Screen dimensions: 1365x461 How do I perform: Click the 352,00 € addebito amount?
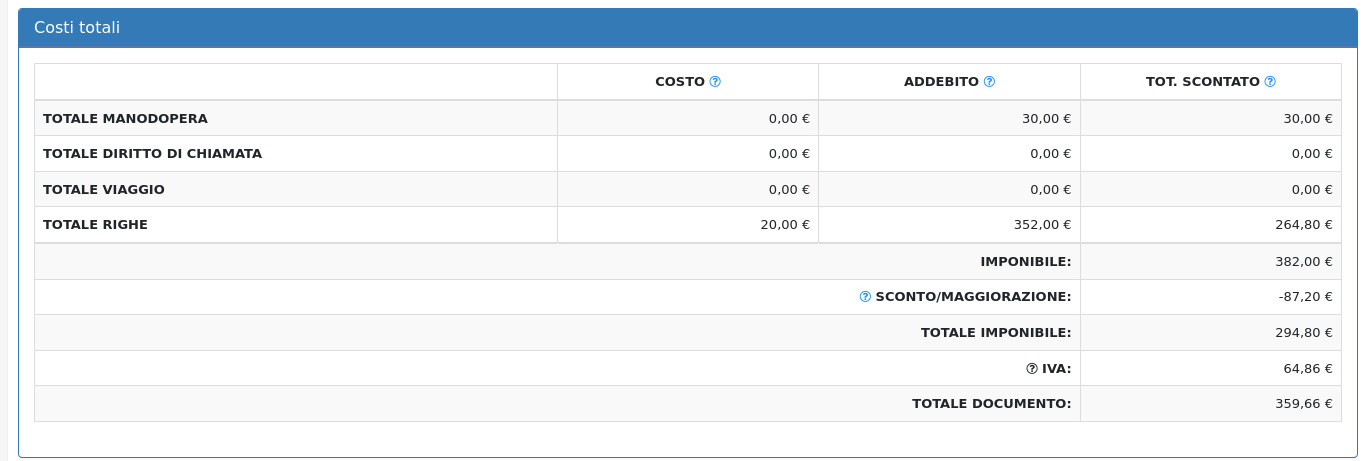[1042, 225]
